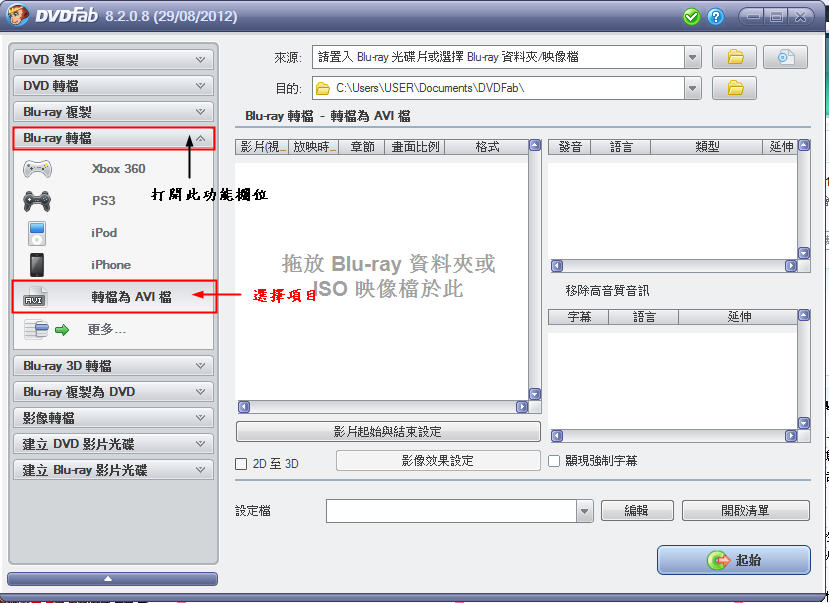Open 更多... menu entry
Viewport: 829px width, 603px height.
coord(107,330)
